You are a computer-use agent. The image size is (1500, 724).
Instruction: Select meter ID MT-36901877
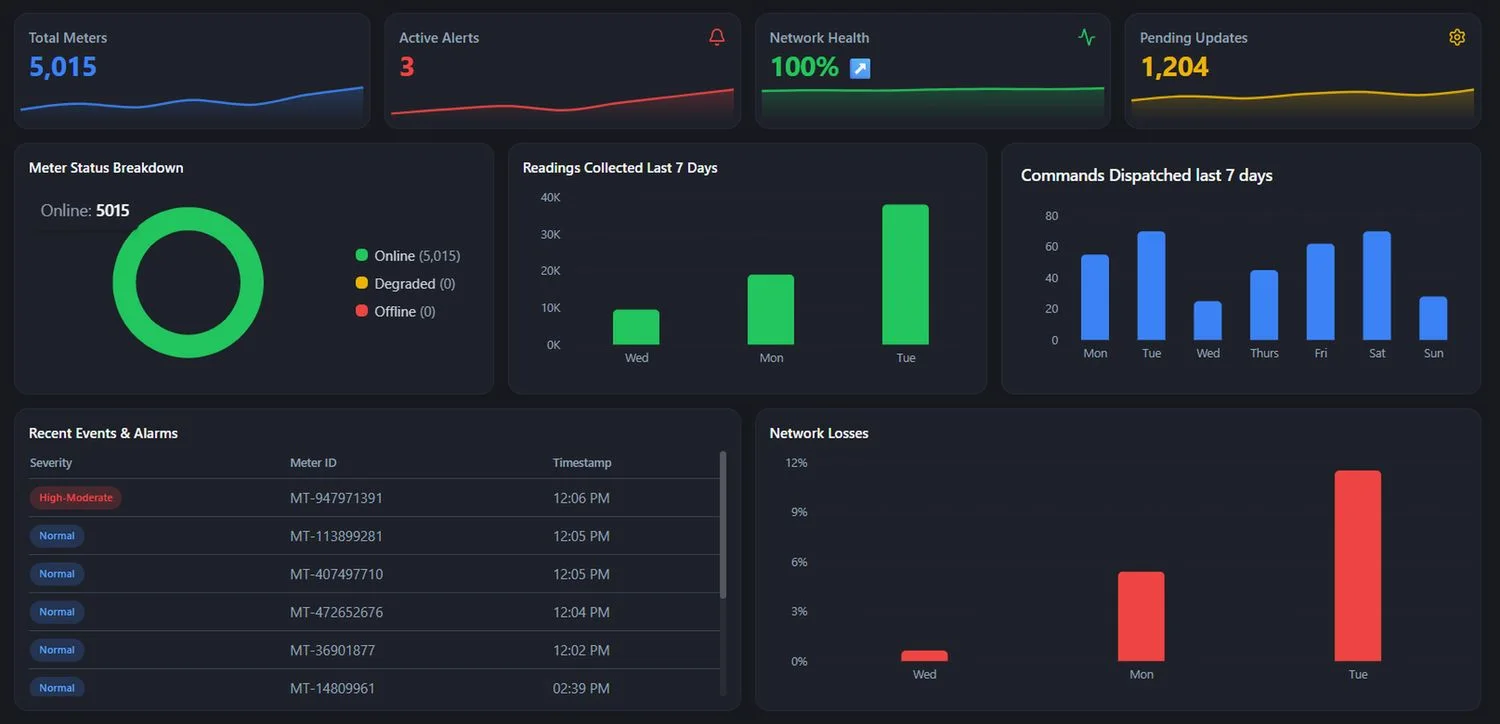tap(332, 650)
